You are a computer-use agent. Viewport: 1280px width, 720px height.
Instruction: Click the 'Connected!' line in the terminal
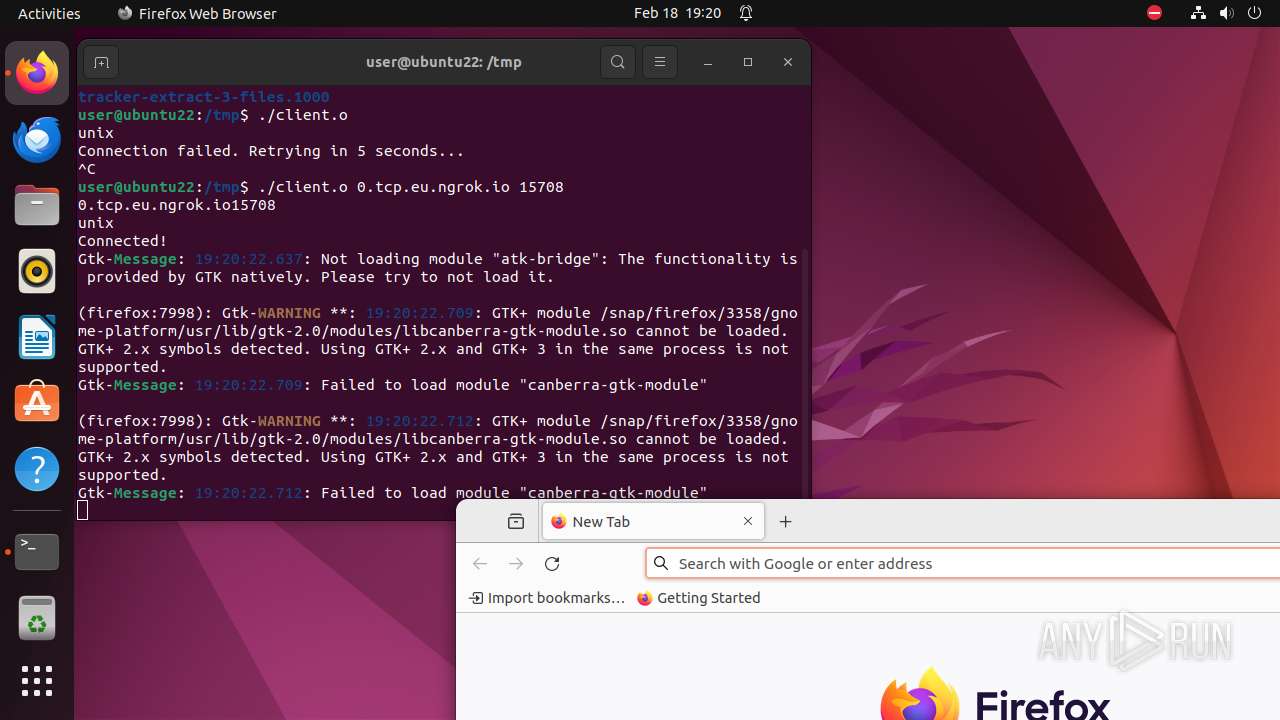(123, 241)
